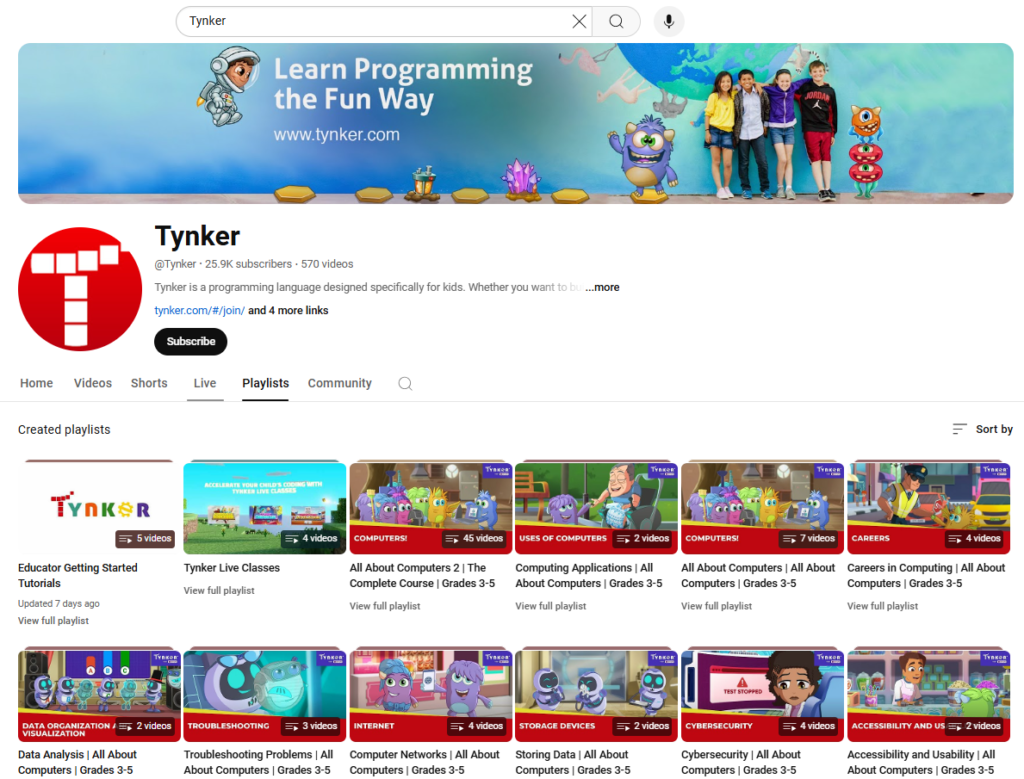Click the Tynker channel avatar logo
This screenshot has height=779, width=1024.
80,289
